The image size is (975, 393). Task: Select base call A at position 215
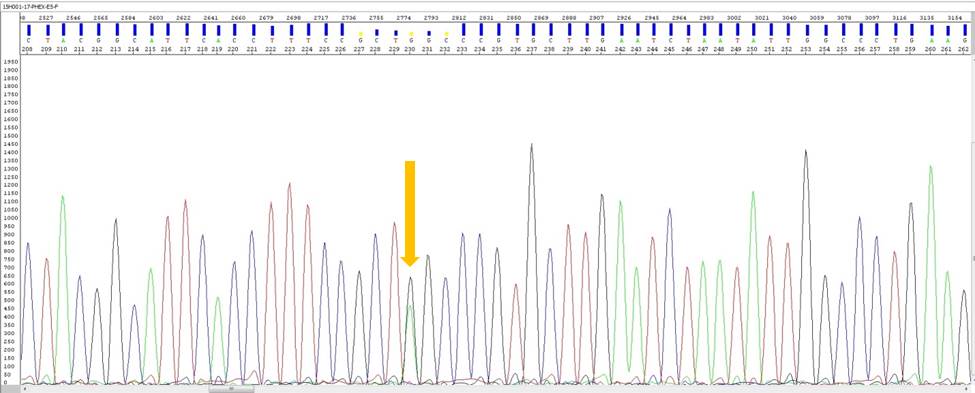[x=151, y=41]
